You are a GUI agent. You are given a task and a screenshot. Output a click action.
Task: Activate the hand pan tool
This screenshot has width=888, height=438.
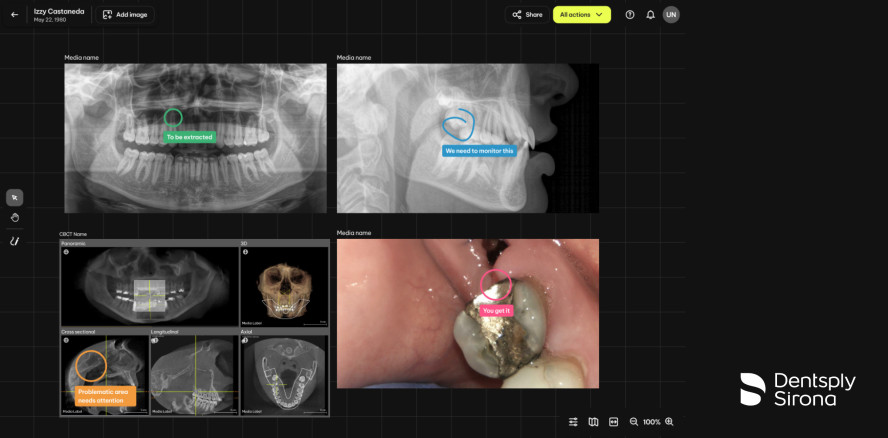[14, 217]
